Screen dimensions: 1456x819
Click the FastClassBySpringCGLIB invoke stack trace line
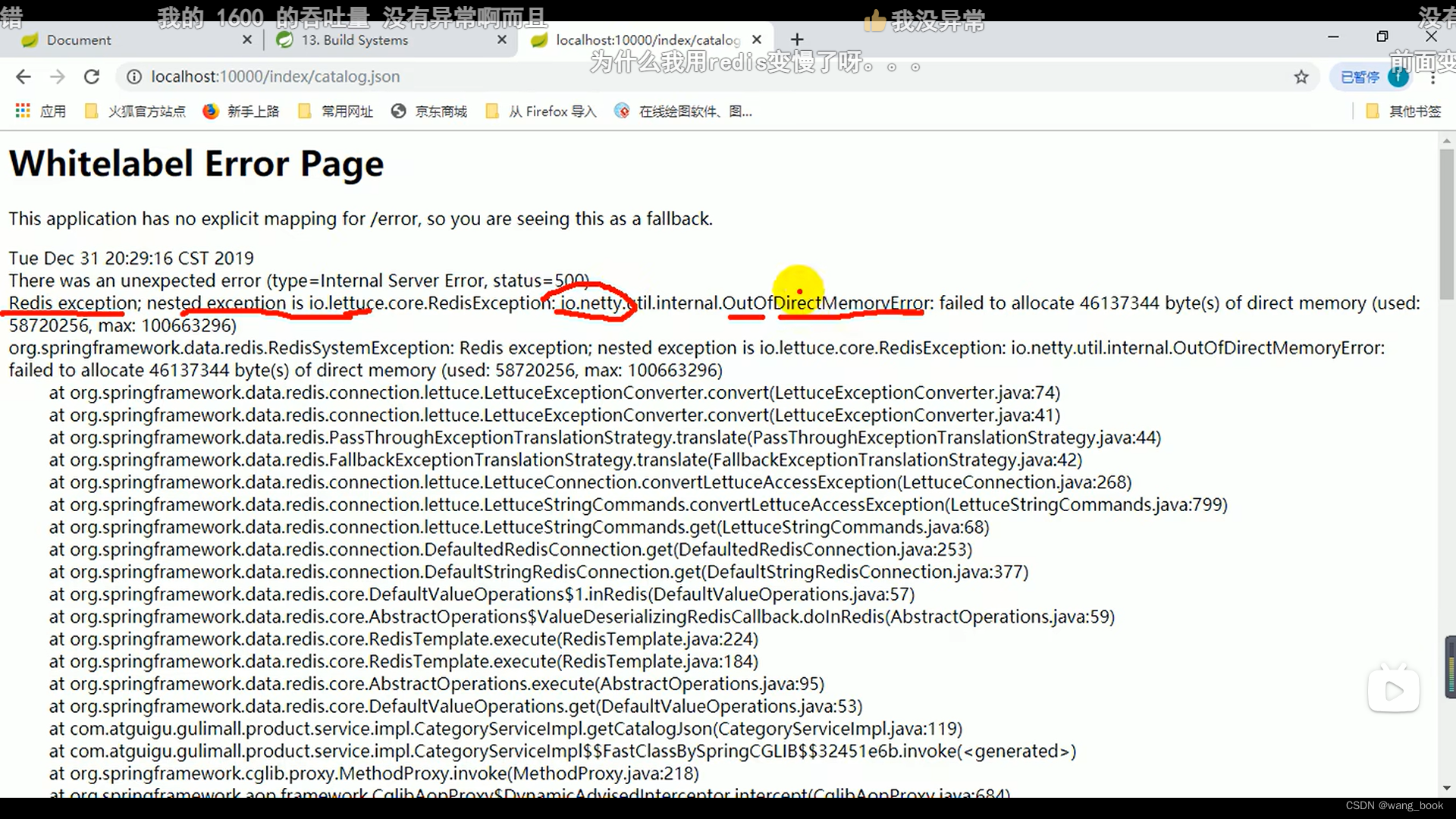pyautogui.click(x=563, y=752)
